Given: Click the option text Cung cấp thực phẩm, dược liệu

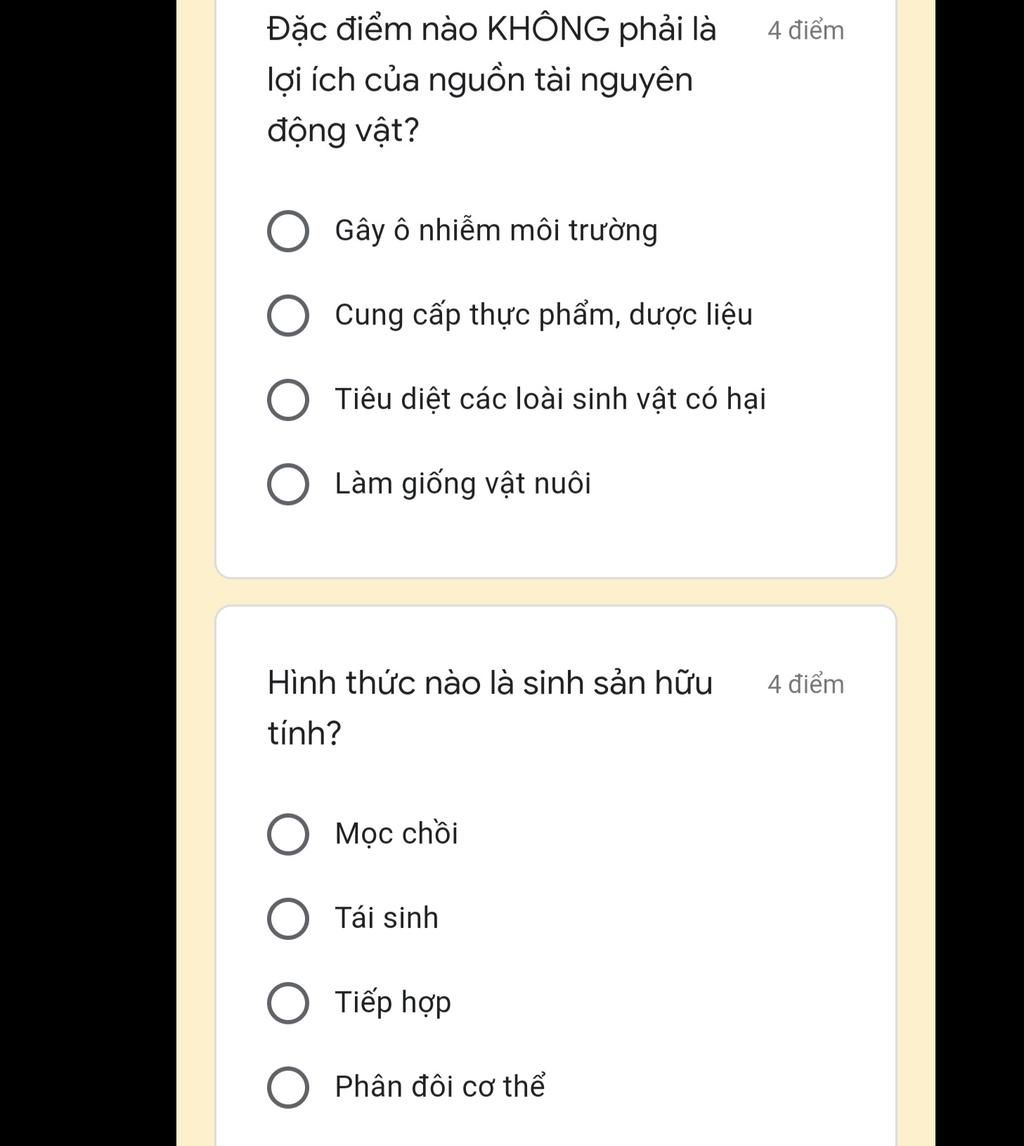Looking at the screenshot, I should click(x=544, y=315).
